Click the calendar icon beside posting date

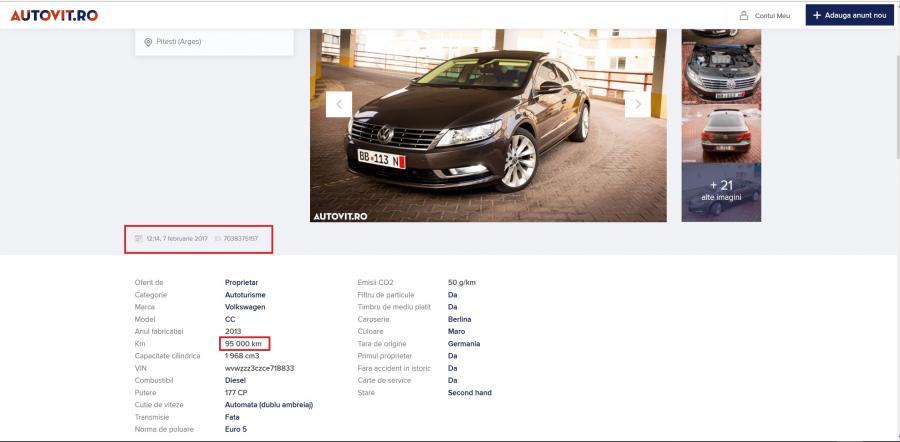pos(139,238)
